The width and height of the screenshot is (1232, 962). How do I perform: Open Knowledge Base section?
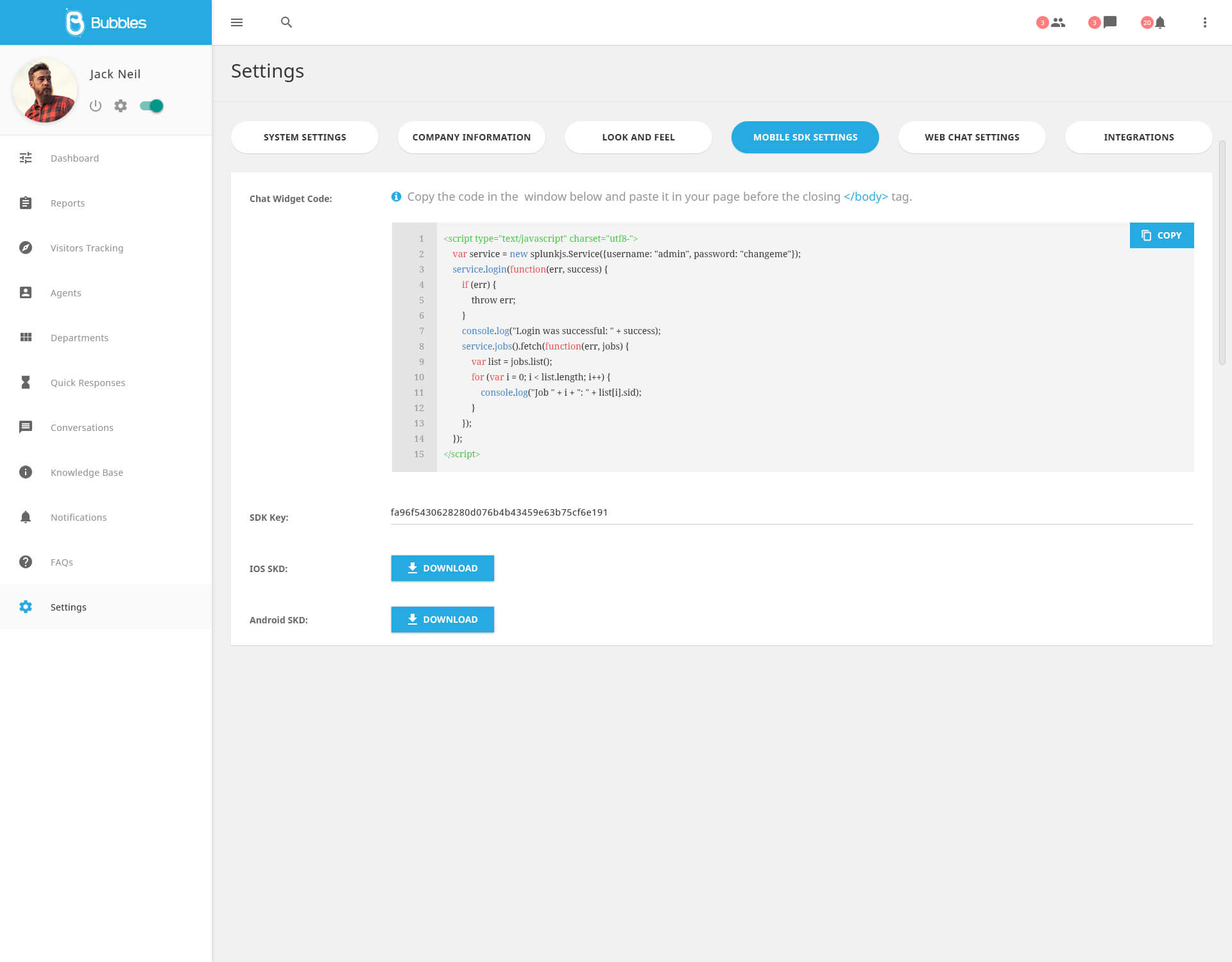point(106,472)
